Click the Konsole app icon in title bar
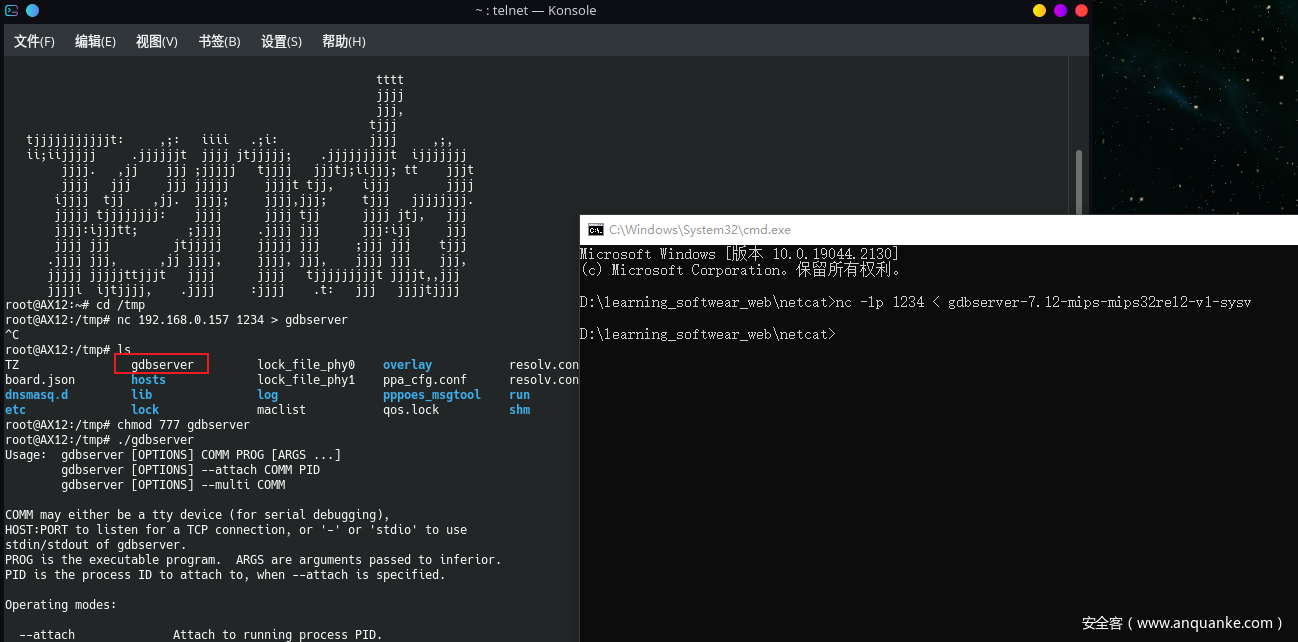This screenshot has width=1298, height=642. [12, 11]
